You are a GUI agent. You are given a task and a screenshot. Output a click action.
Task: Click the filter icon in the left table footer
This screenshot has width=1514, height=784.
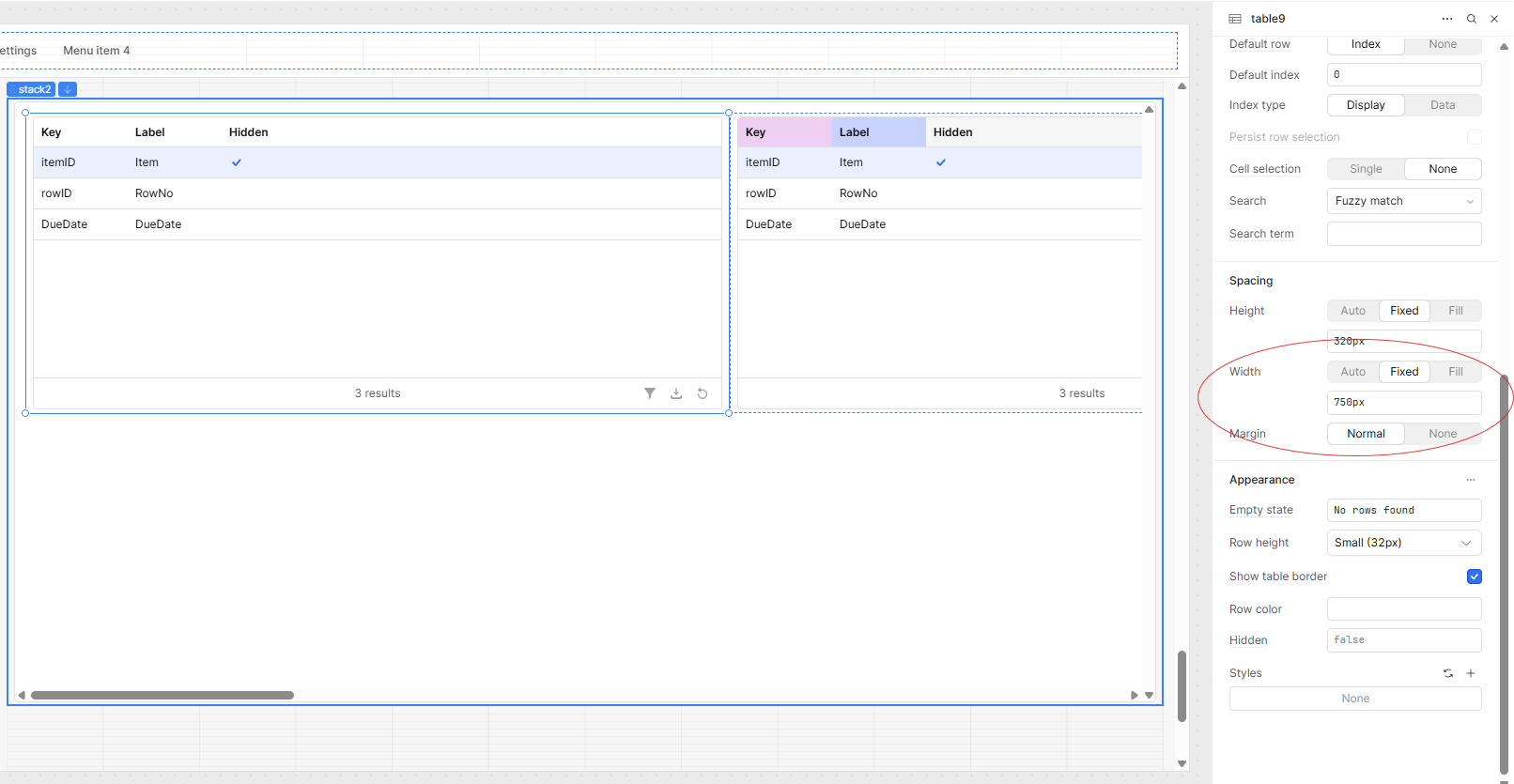tap(649, 393)
